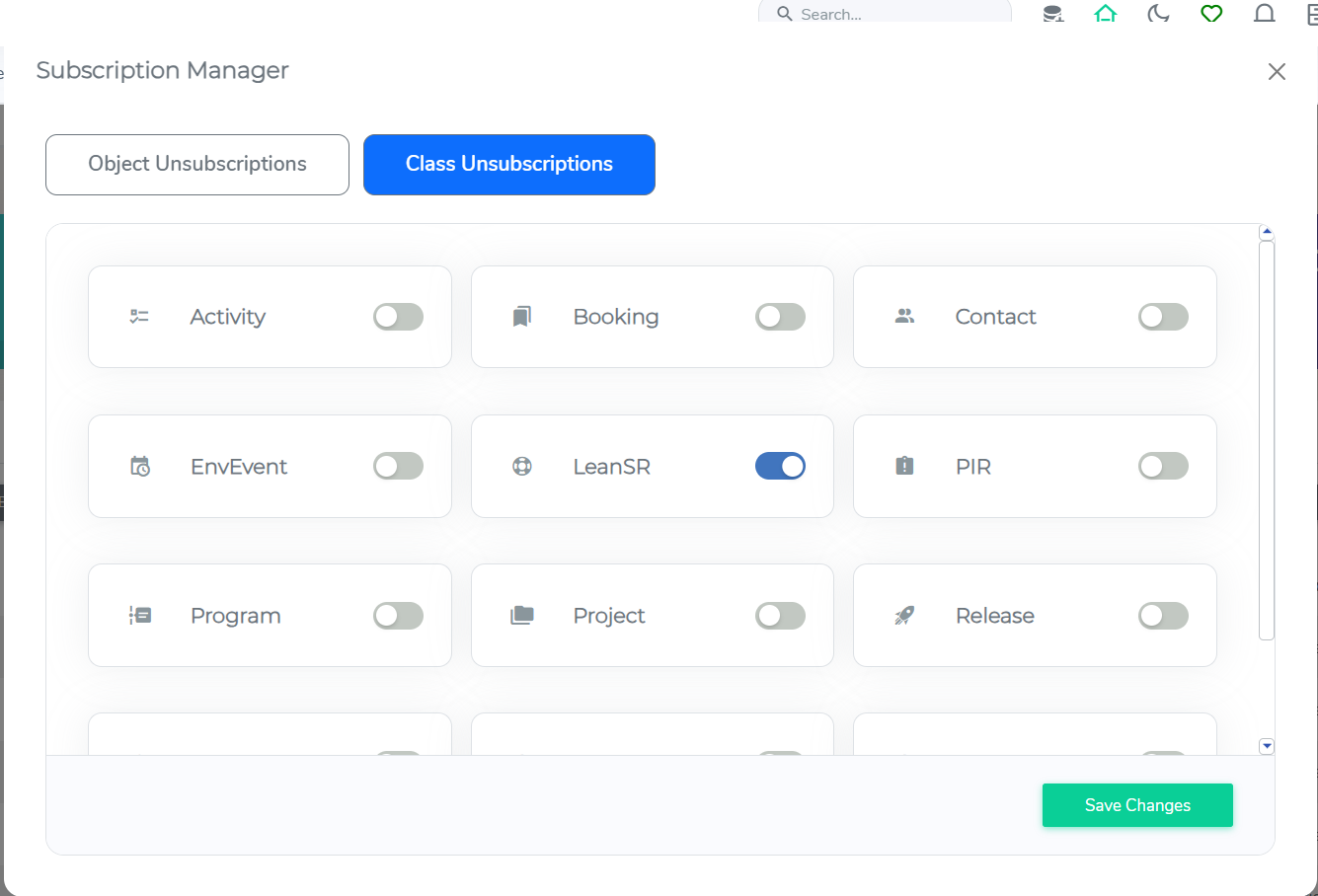Screen dimensions: 1318x896
Task: Click the scrollbar down arrow
Action: coord(1267,747)
